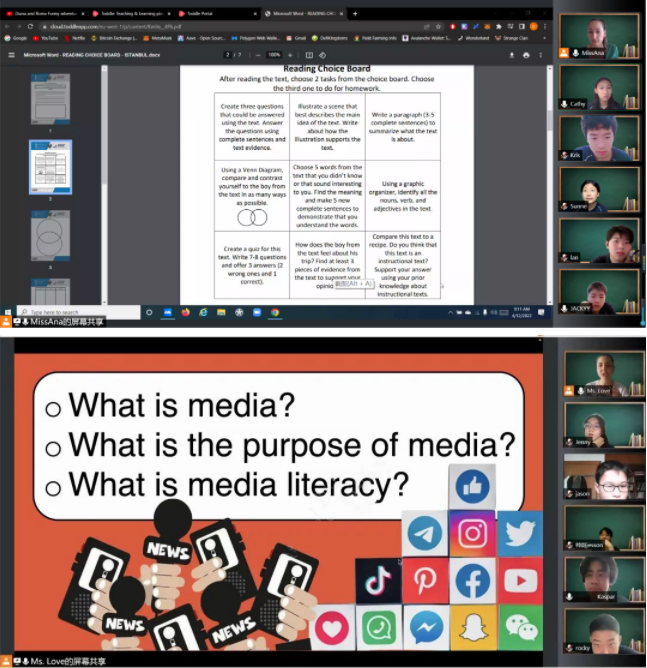The image size is (647, 668).
Task: Click the share icon in the address bar
Action: (426, 26)
